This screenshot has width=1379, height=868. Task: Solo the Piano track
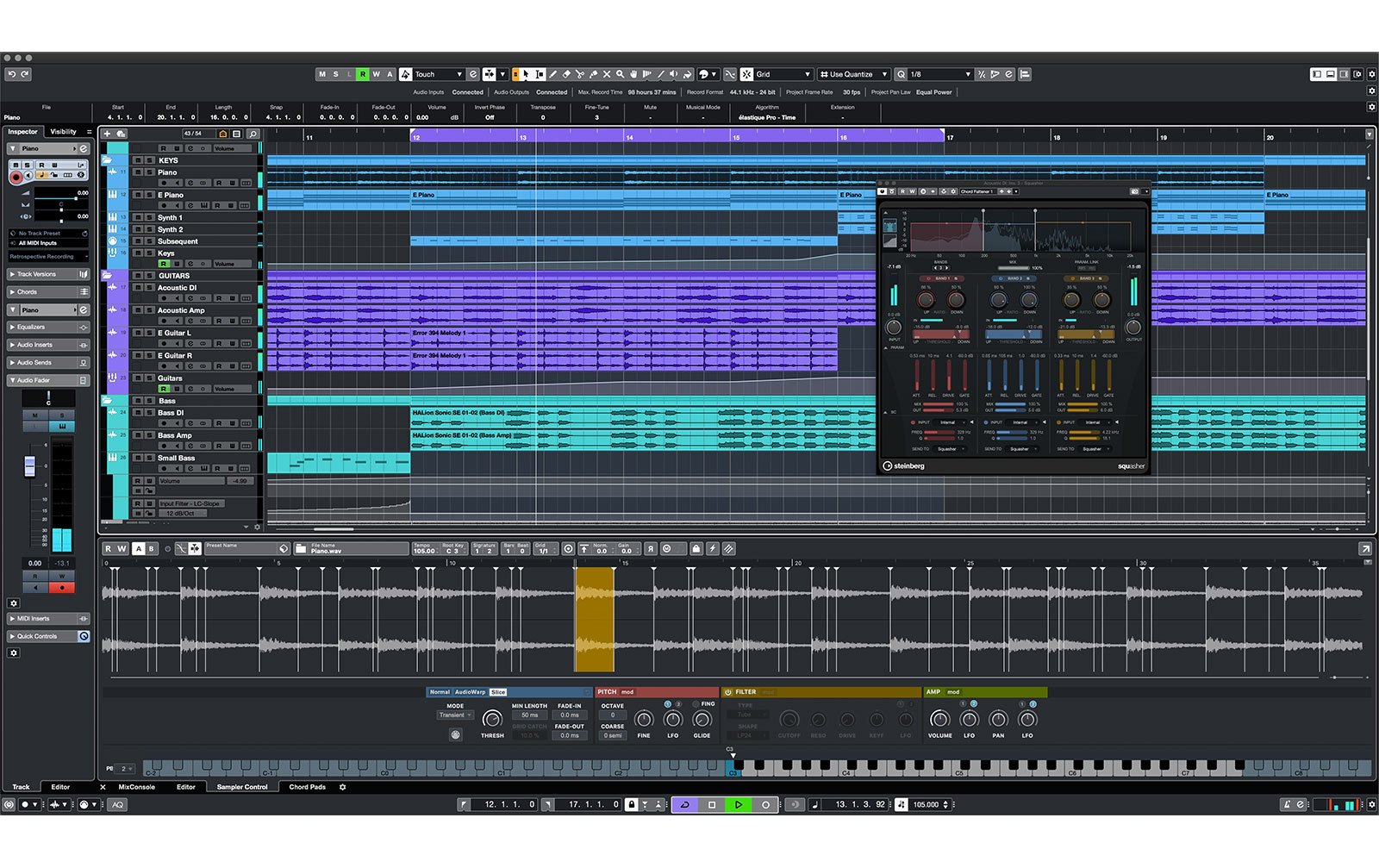tap(149, 172)
